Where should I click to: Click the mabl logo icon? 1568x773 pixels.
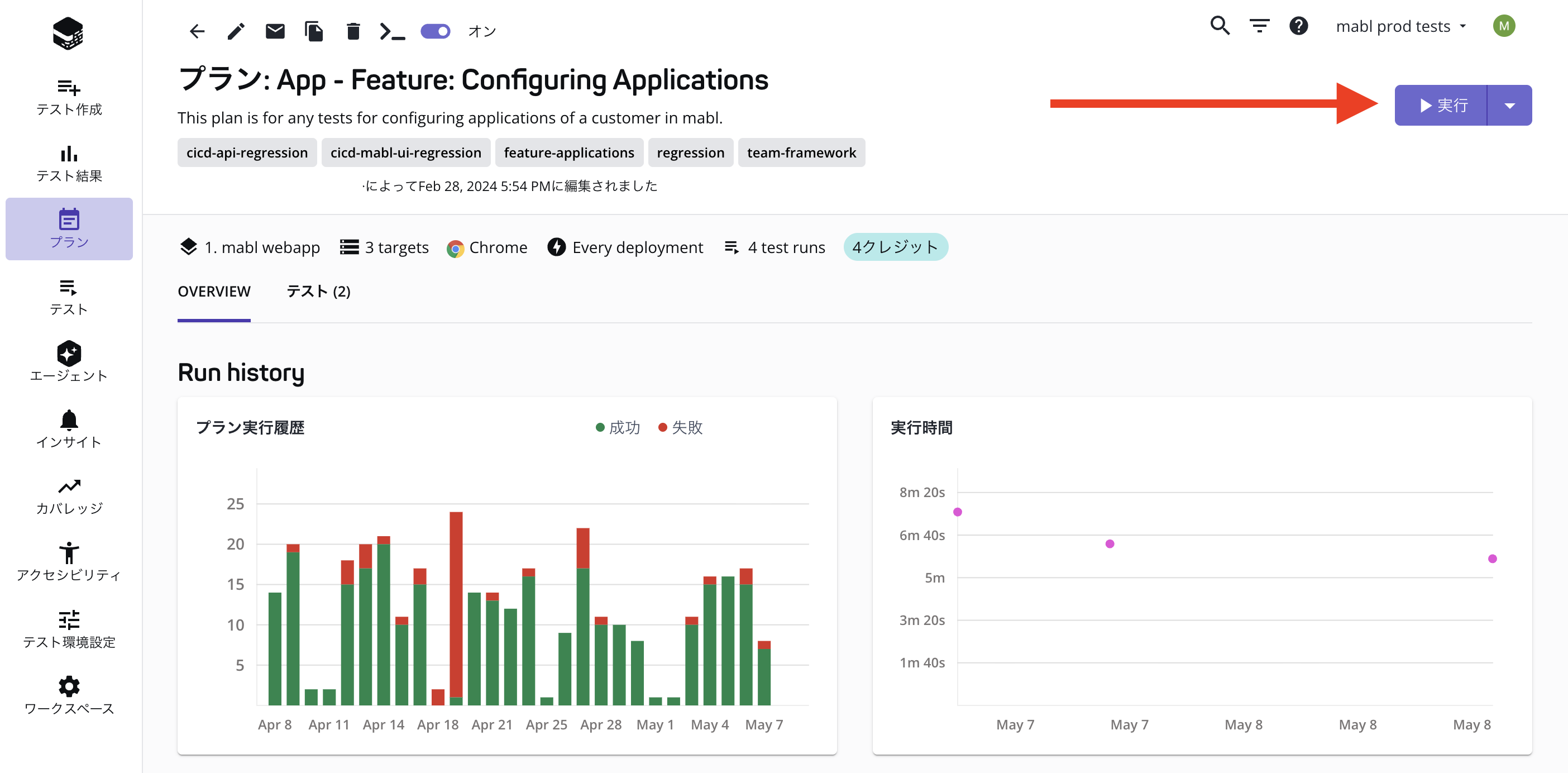pos(68,33)
